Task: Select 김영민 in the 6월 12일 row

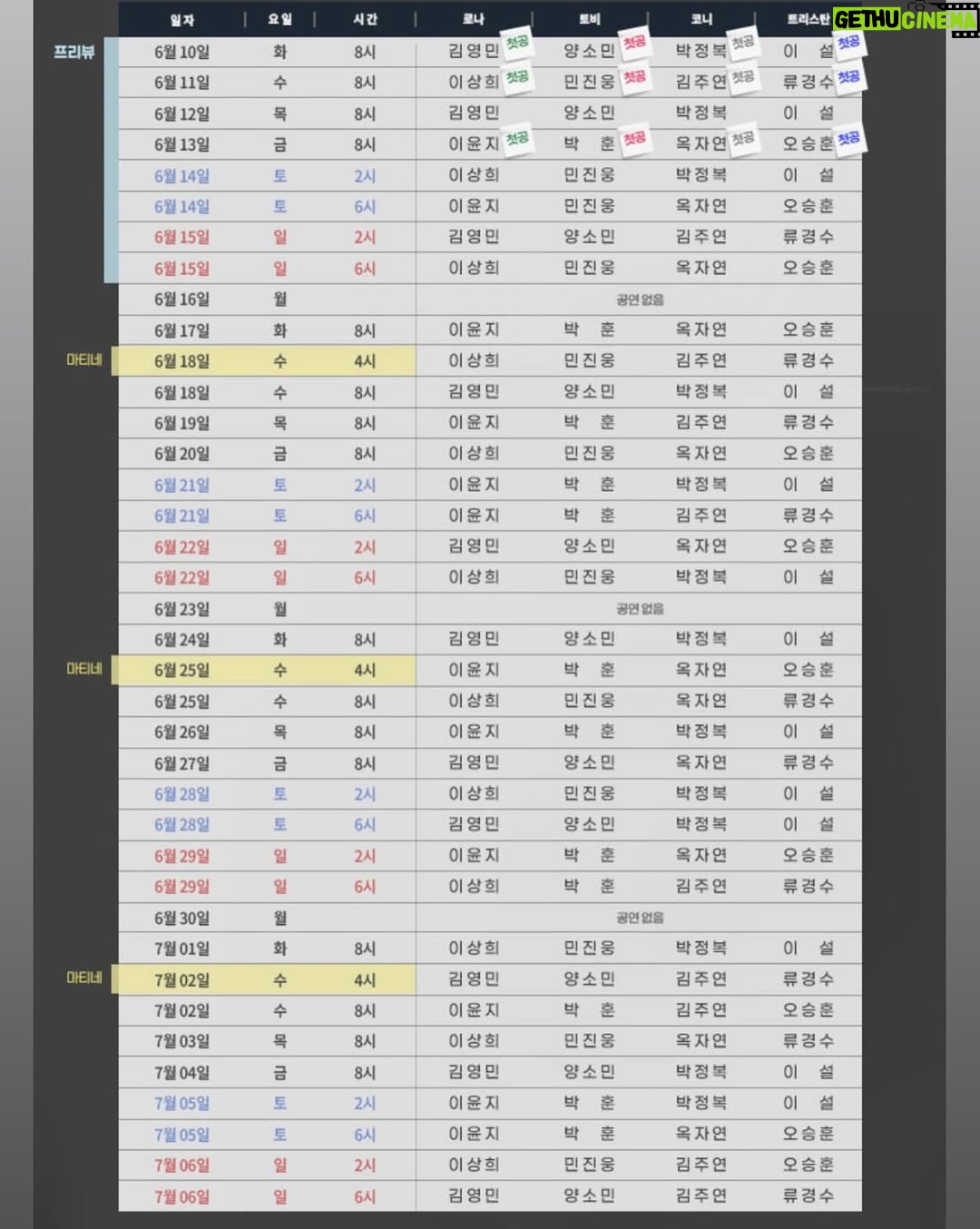Action: pyautogui.click(x=474, y=113)
